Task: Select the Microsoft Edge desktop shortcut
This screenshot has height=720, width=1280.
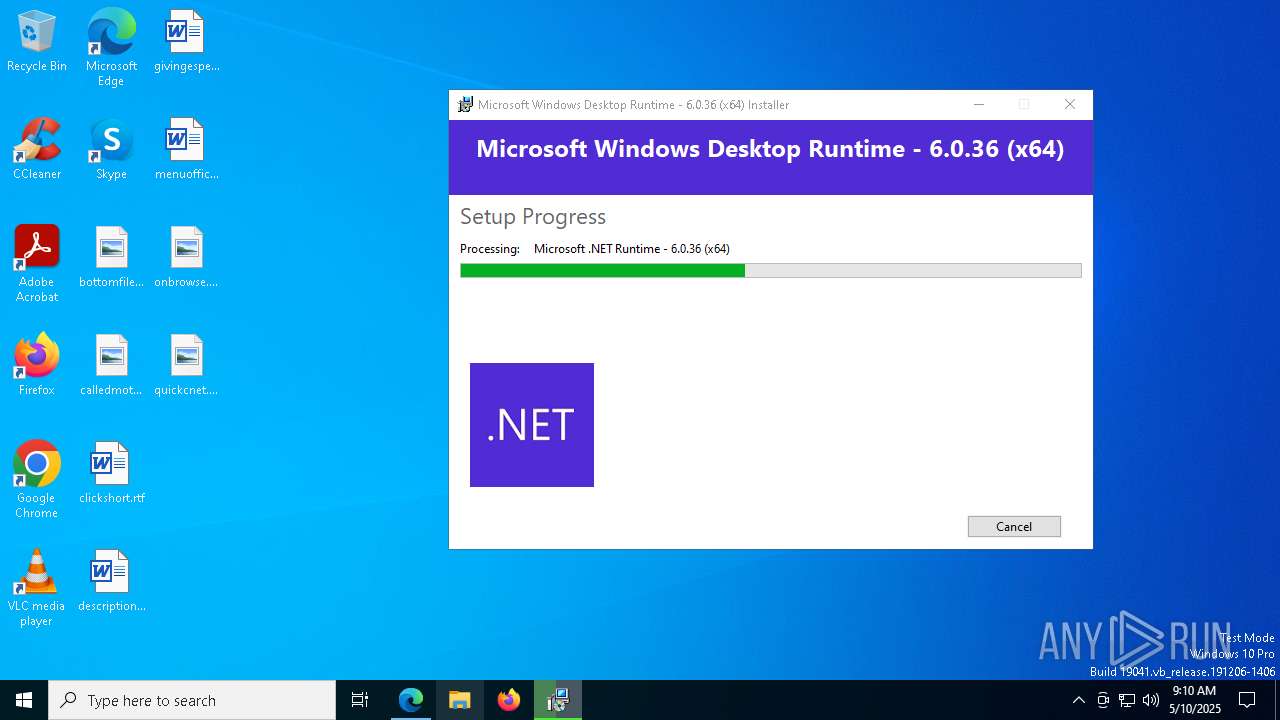Action: (x=111, y=48)
